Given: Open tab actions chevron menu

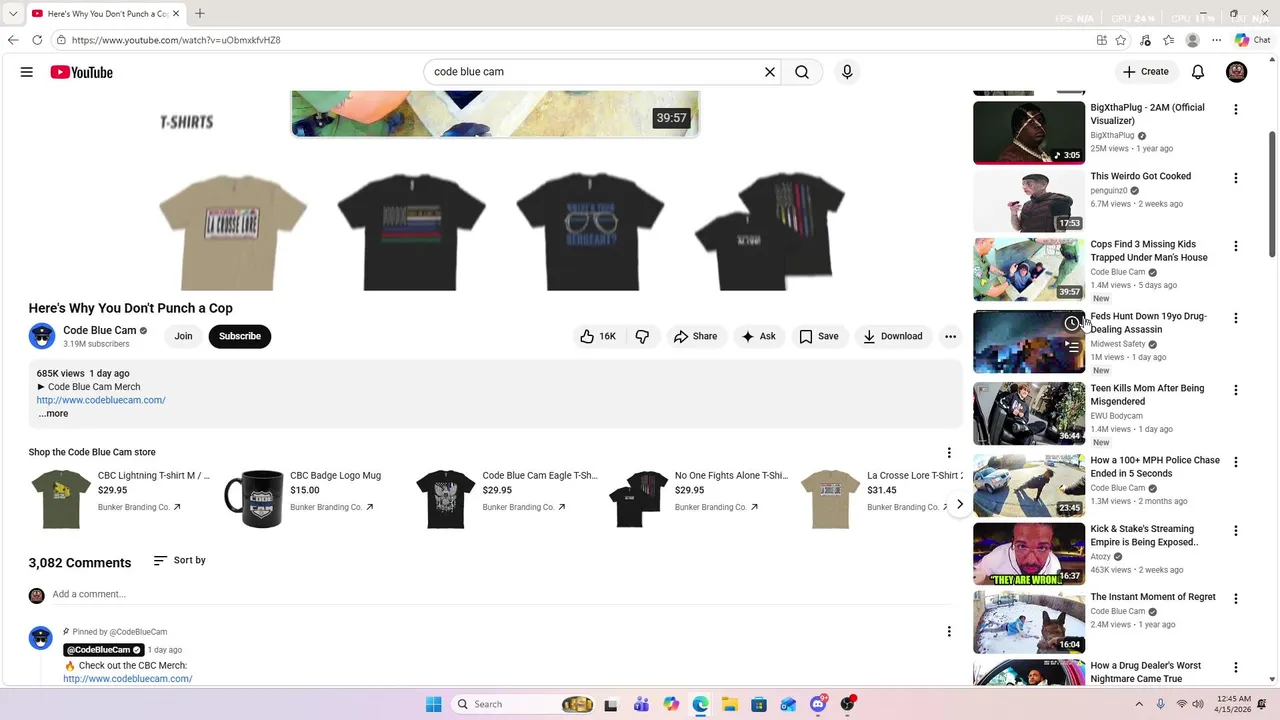Looking at the screenshot, I should [13, 14].
